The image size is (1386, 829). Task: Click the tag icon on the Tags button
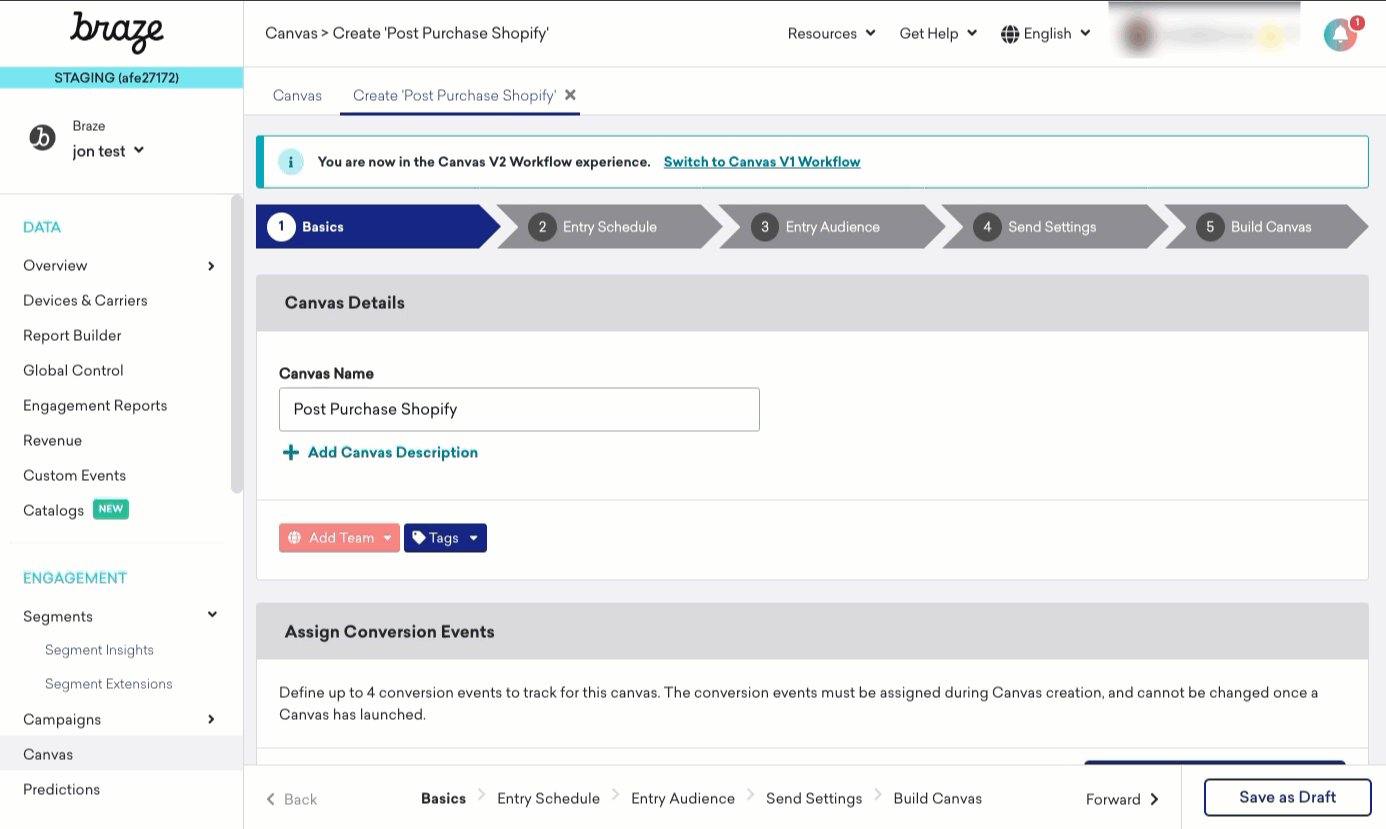pos(419,538)
